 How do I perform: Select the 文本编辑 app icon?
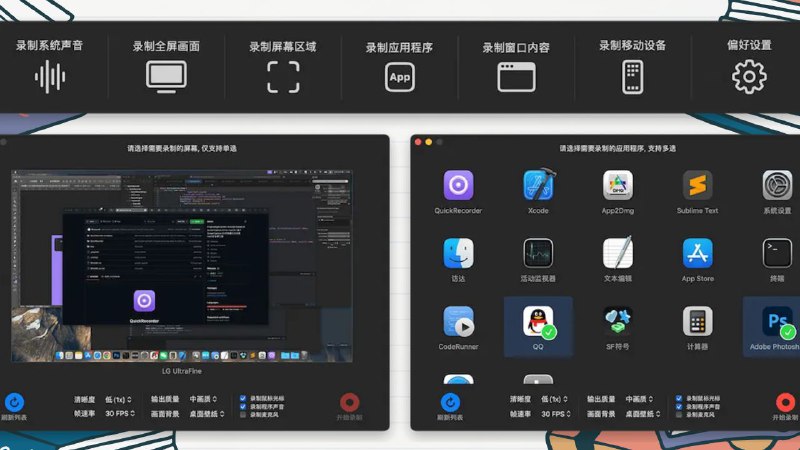[x=618, y=253]
